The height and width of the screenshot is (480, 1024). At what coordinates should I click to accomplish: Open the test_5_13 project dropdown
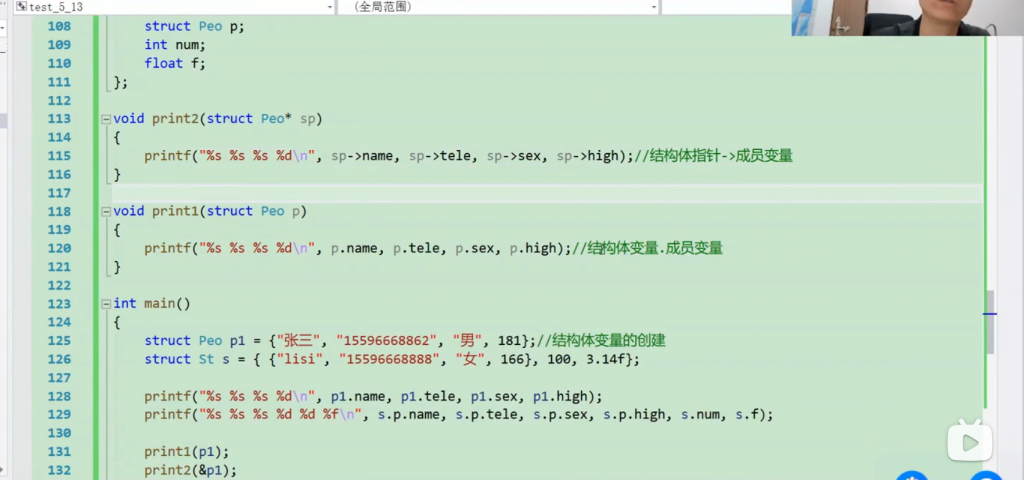tap(329, 7)
